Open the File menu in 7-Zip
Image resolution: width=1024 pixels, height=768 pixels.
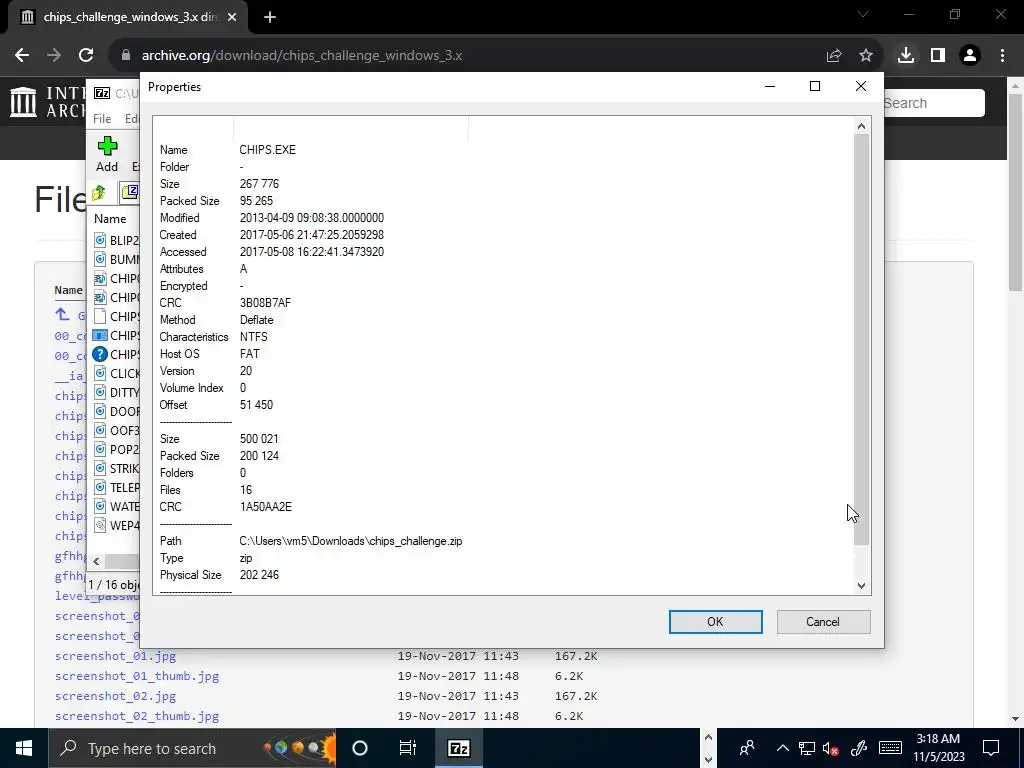click(x=102, y=119)
